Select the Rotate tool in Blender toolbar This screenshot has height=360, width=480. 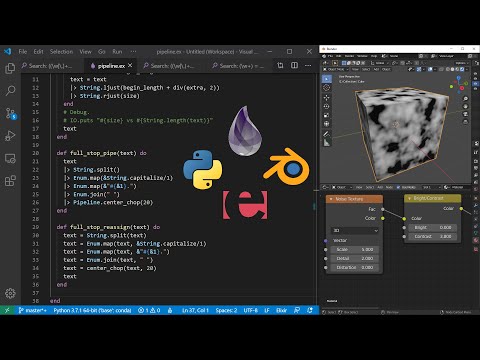pyautogui.click(x=327, y=106)
